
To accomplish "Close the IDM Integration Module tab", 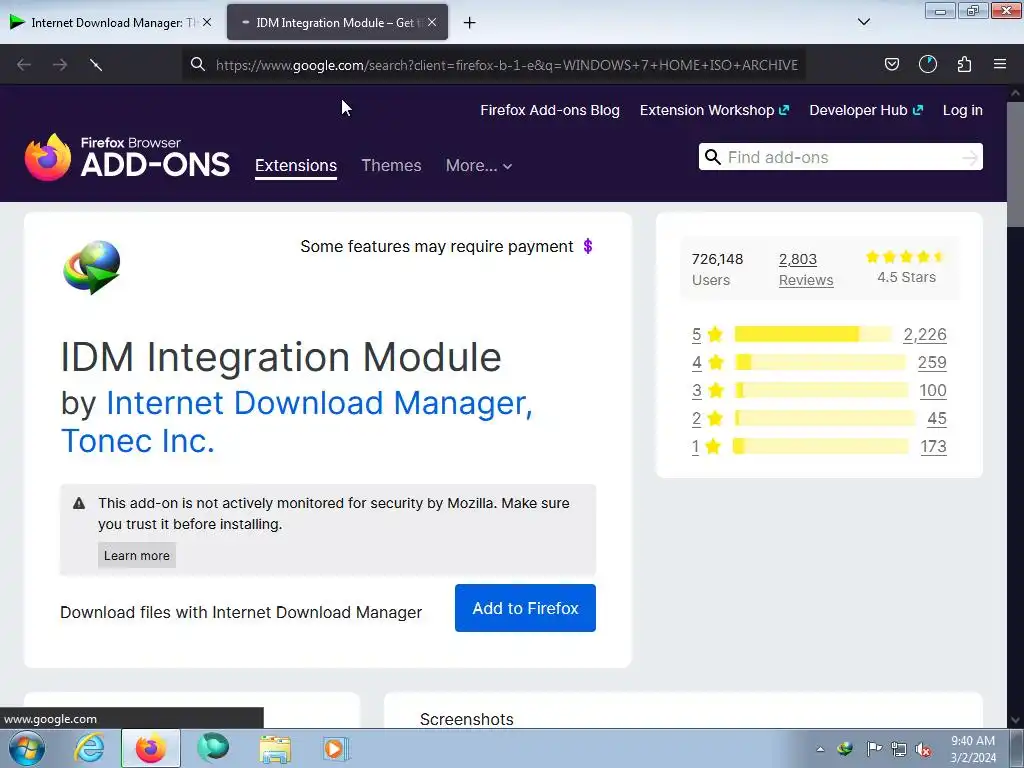I will 432,22.
